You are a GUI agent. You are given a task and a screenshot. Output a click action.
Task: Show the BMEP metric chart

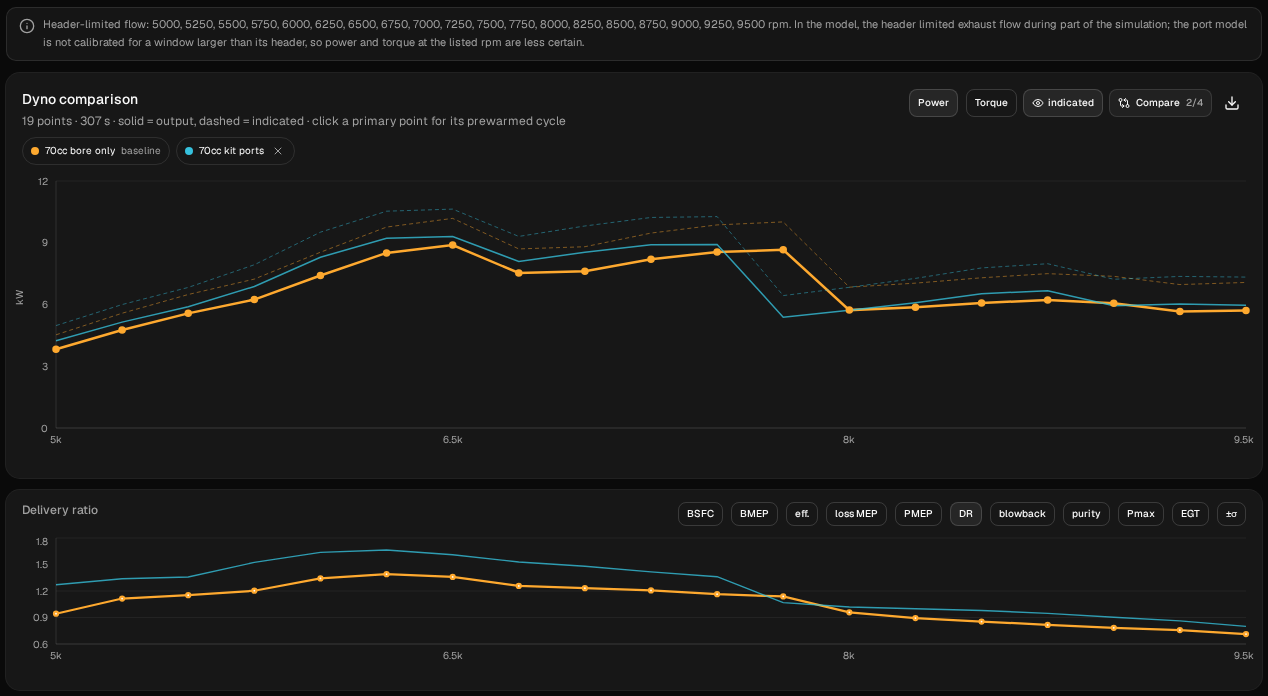754,514
